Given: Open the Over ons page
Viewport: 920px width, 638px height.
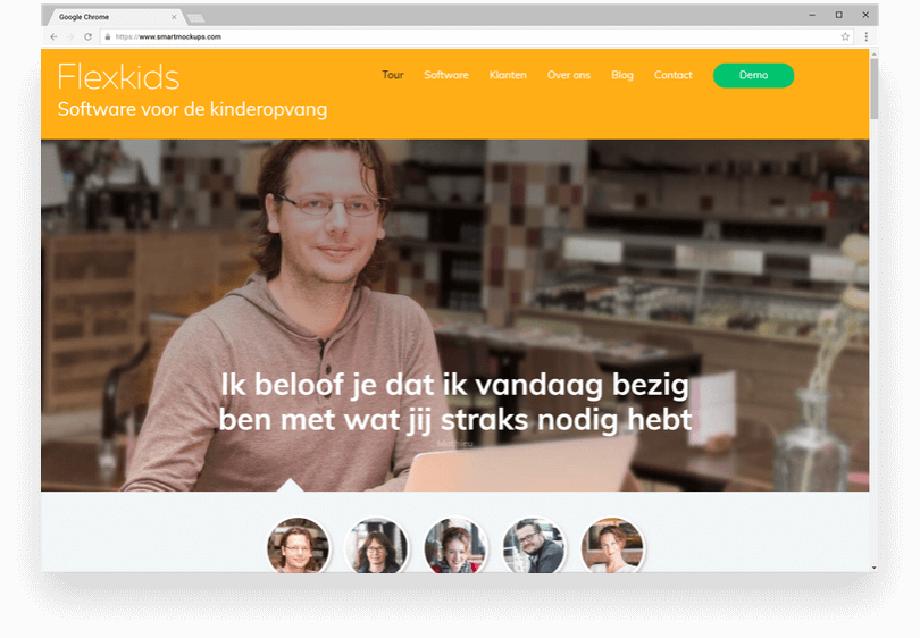Looking at the screenshot, I should (569, 75).
